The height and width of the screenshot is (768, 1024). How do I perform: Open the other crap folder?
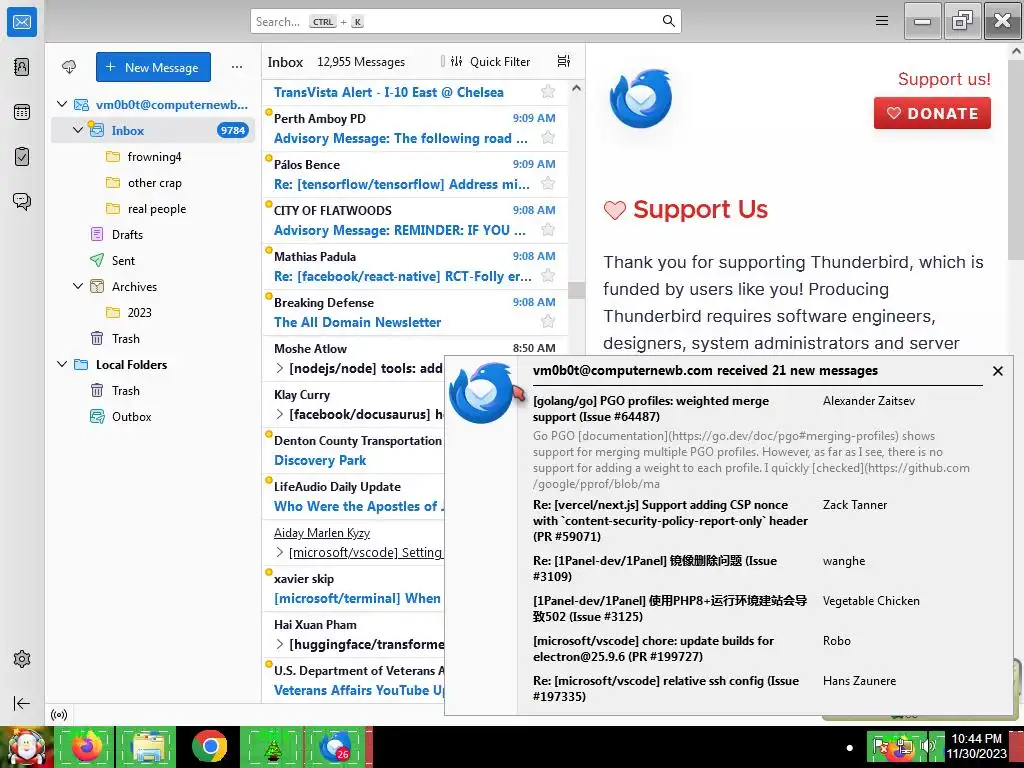[x=153, y=183]
